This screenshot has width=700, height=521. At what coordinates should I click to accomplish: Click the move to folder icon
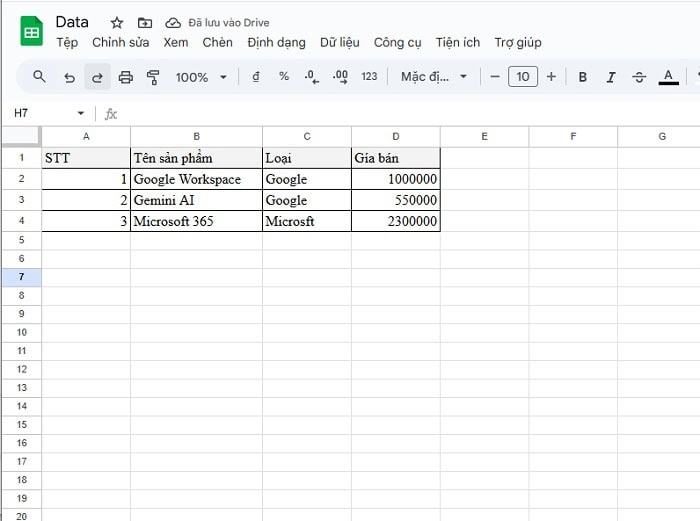(x=145, y=22)
